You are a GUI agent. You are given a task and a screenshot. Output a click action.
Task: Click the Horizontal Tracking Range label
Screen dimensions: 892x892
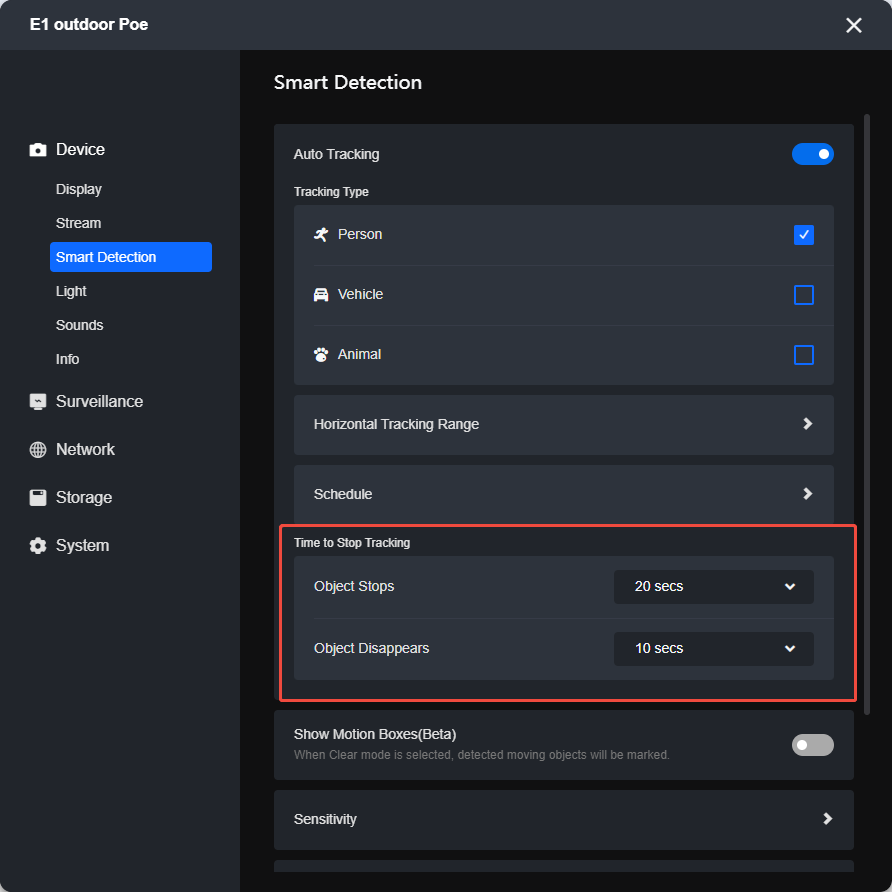tap(396, 424)
